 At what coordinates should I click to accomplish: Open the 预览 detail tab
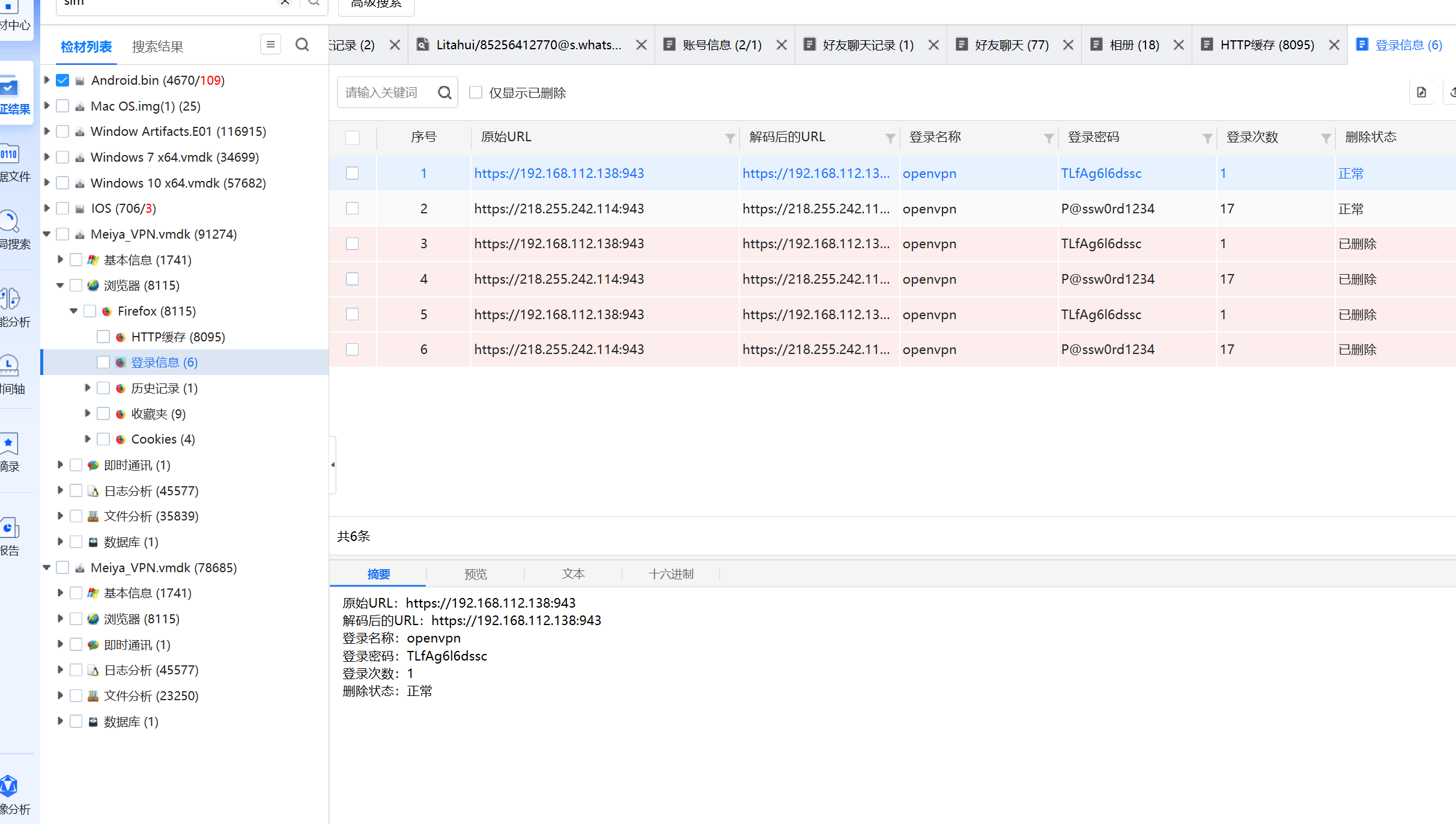tap(476, 574)
